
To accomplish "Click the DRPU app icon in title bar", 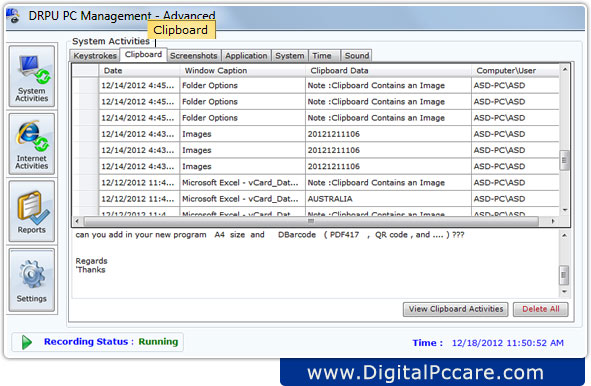I will point(13,16).
